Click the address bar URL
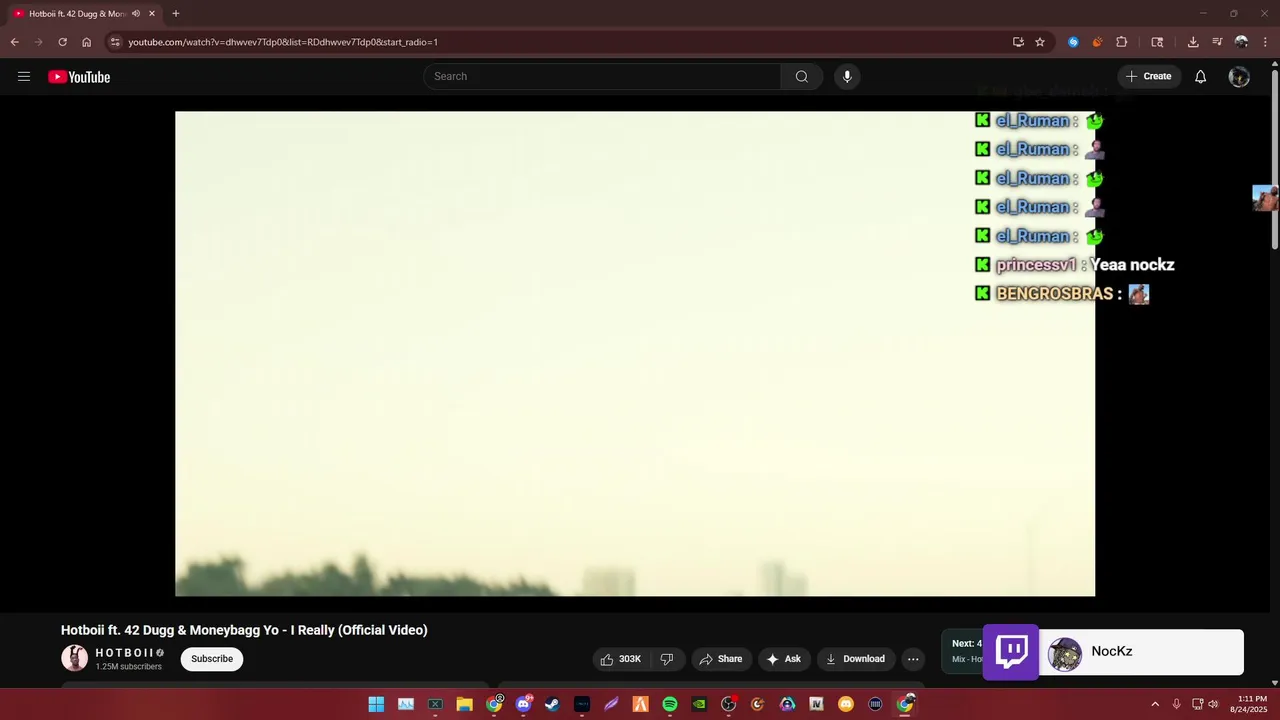The width and height of the screenshot is (1280, 720). click(283, 42)
